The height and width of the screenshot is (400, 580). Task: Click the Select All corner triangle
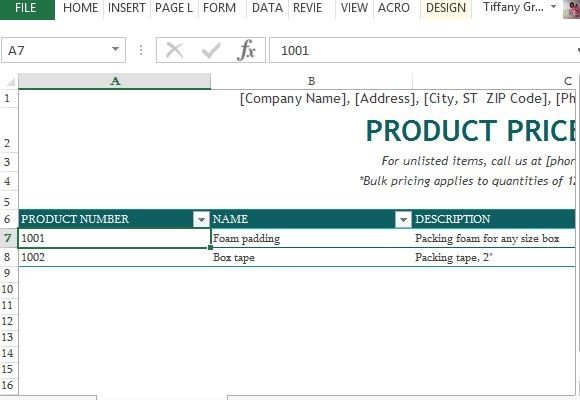(x=10, y=81)
